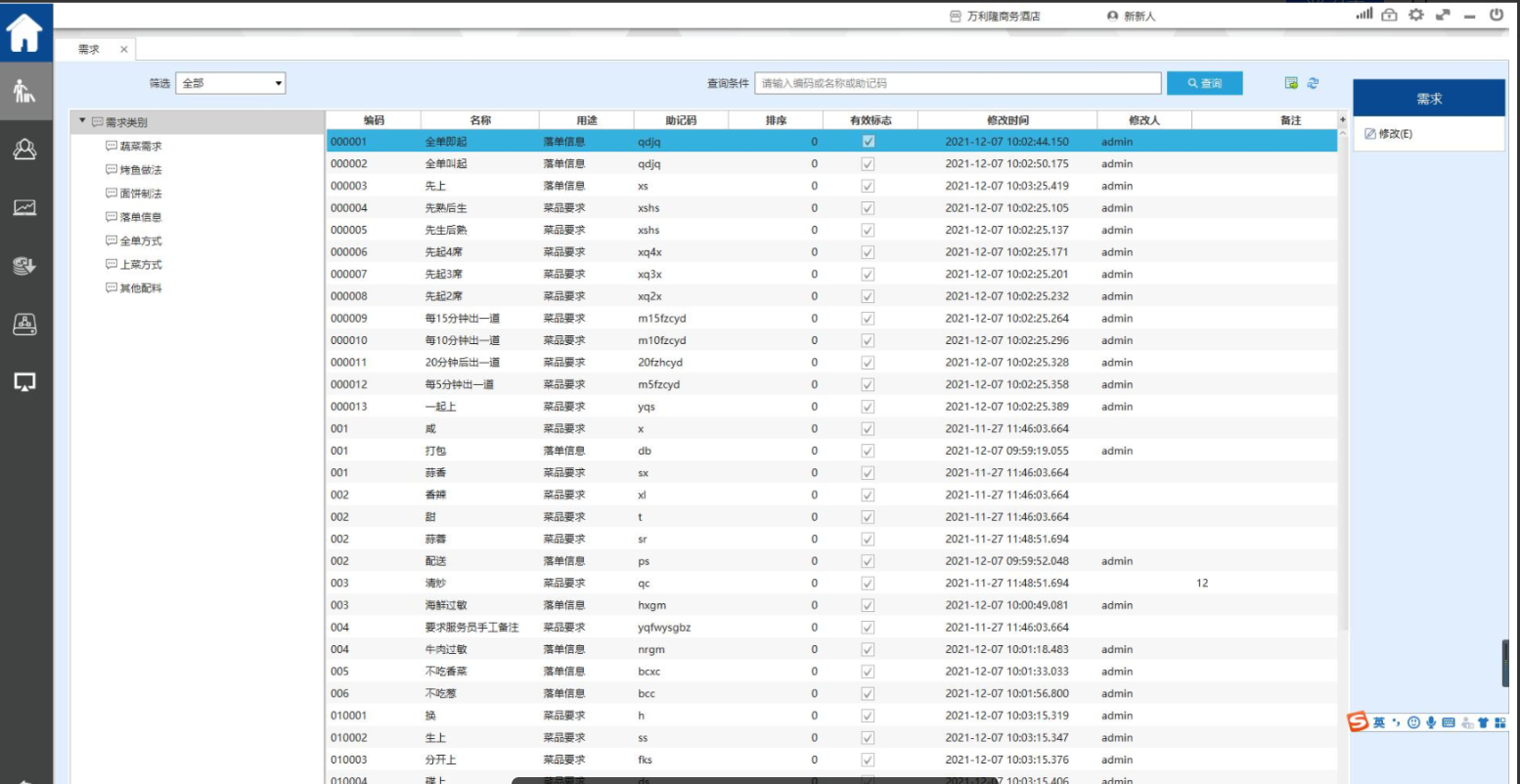Open settings gear in top bar
Image resolution: width=1520 pixels, height=784 pixels.
point(1415,15)
